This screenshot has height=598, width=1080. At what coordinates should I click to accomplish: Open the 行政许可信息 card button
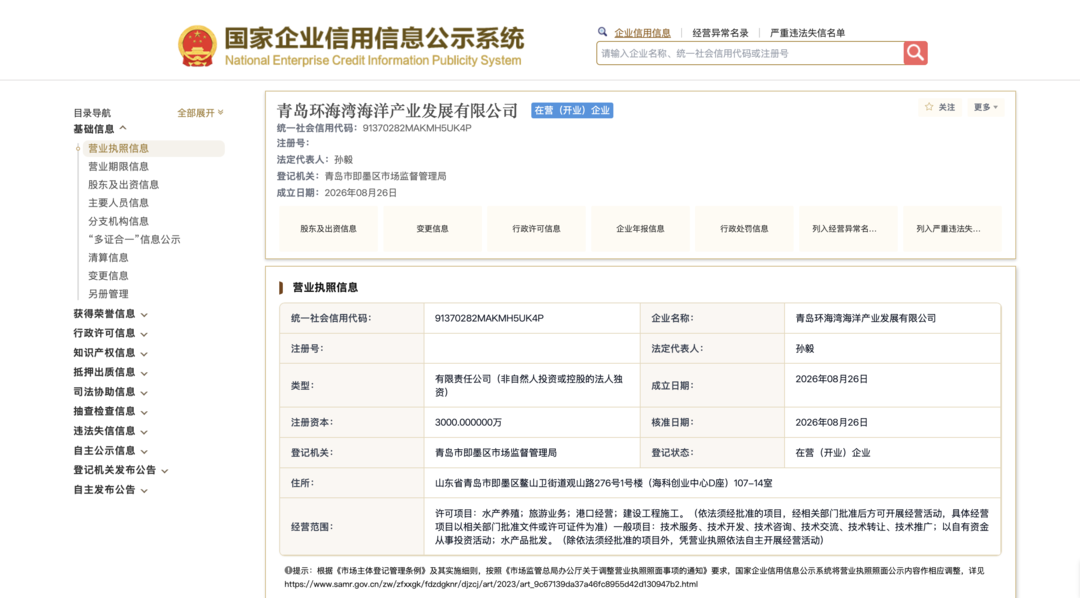536,229
